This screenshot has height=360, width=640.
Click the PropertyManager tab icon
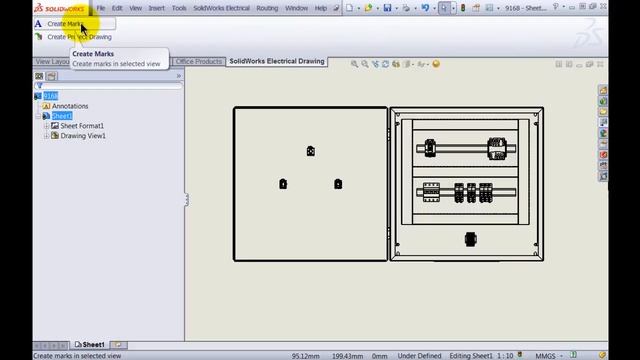coord(51,76)
